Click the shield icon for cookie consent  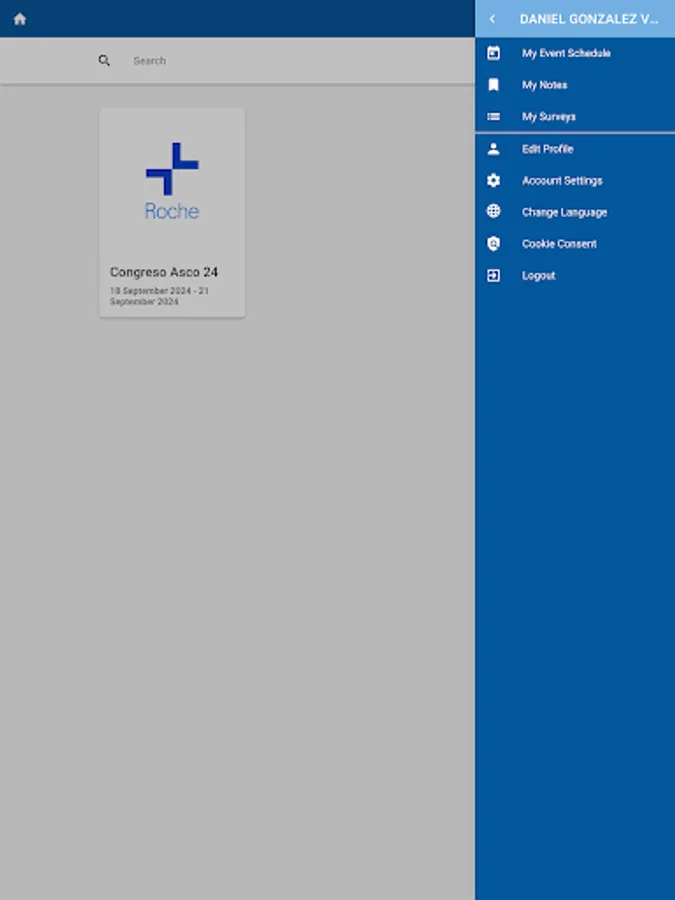pos(493,244)
